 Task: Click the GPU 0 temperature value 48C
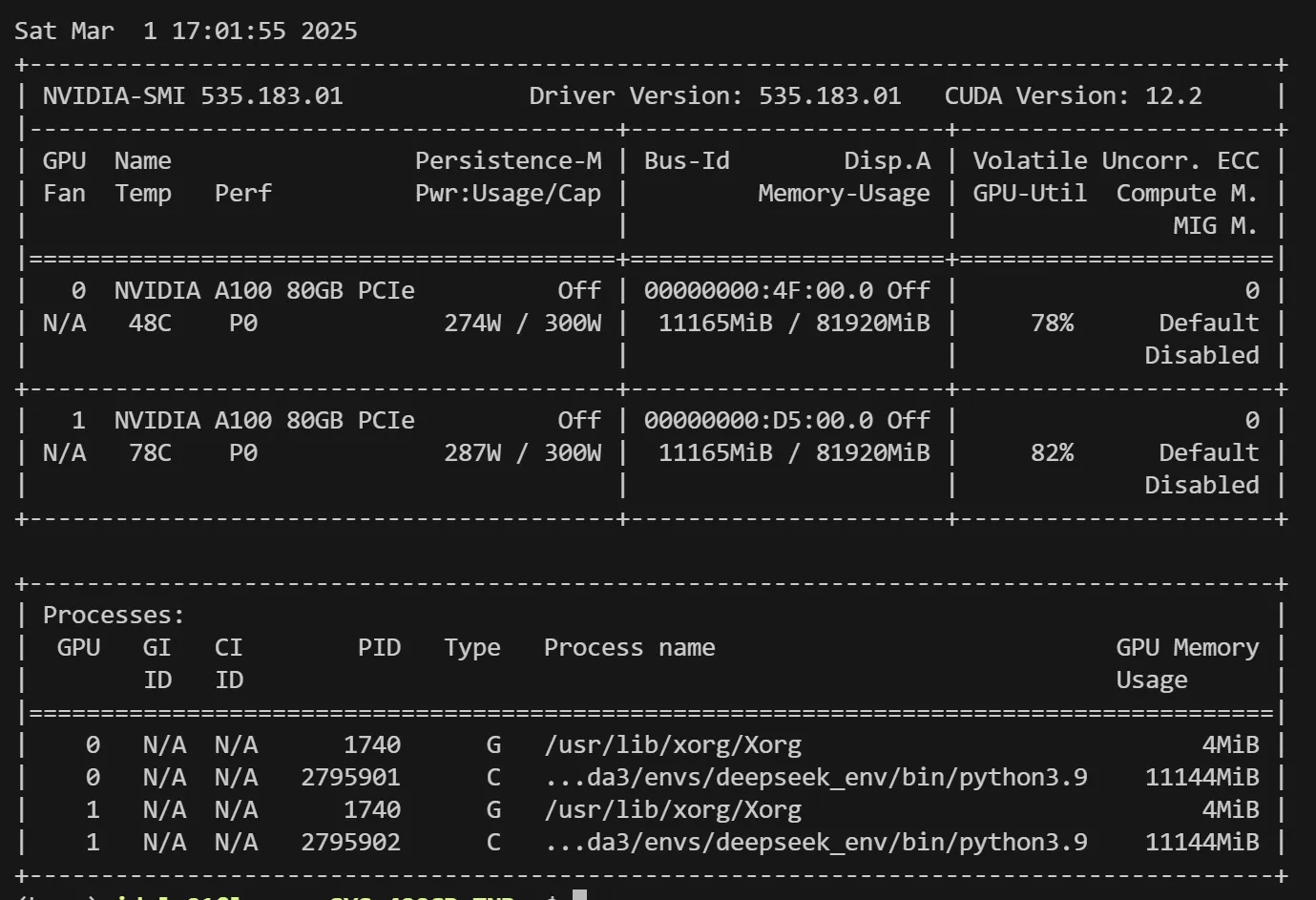[x=150, y=323]
